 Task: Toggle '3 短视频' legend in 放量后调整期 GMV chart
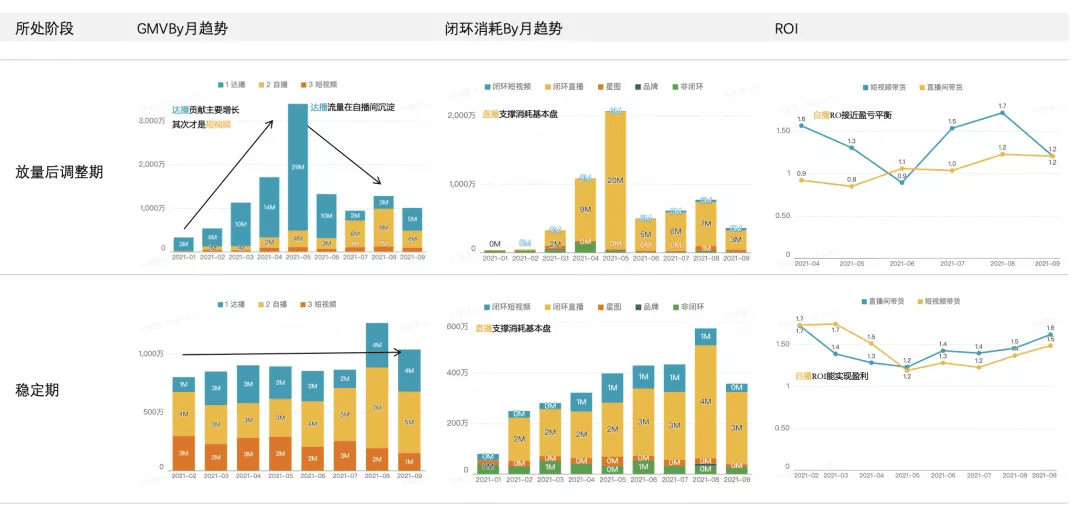click(318, 85)
